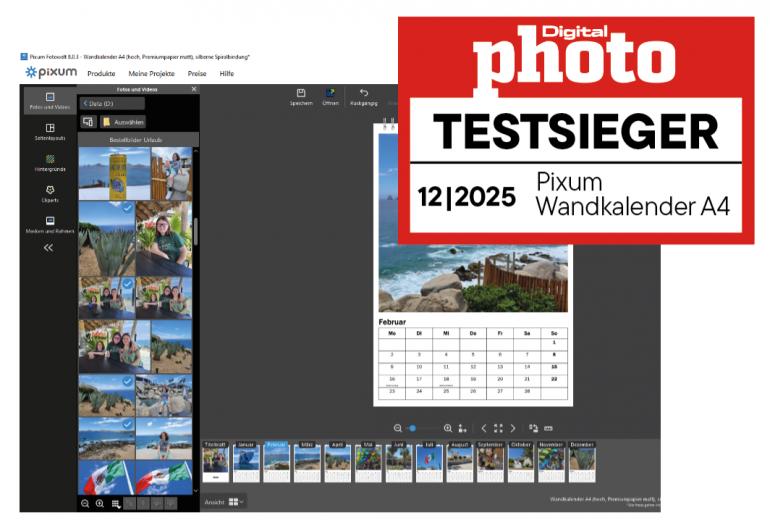Open the Fotos und Videos sidebar panel

pyautogui.click(x=50, y=101)
